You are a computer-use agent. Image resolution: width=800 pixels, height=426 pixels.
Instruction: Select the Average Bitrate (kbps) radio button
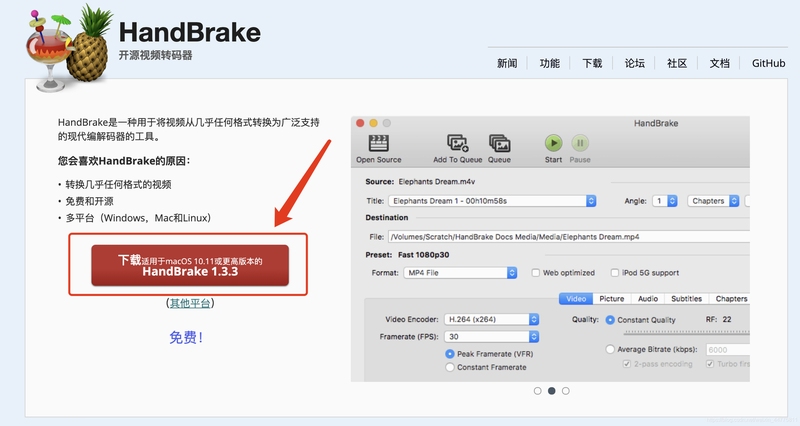pos(610,349)
